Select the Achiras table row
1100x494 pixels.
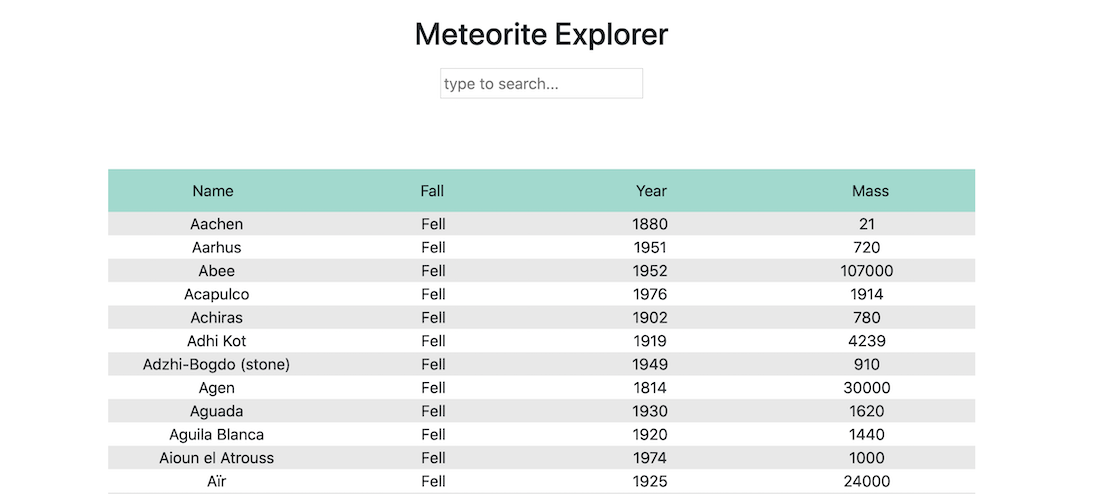click(x=217, y=318)
